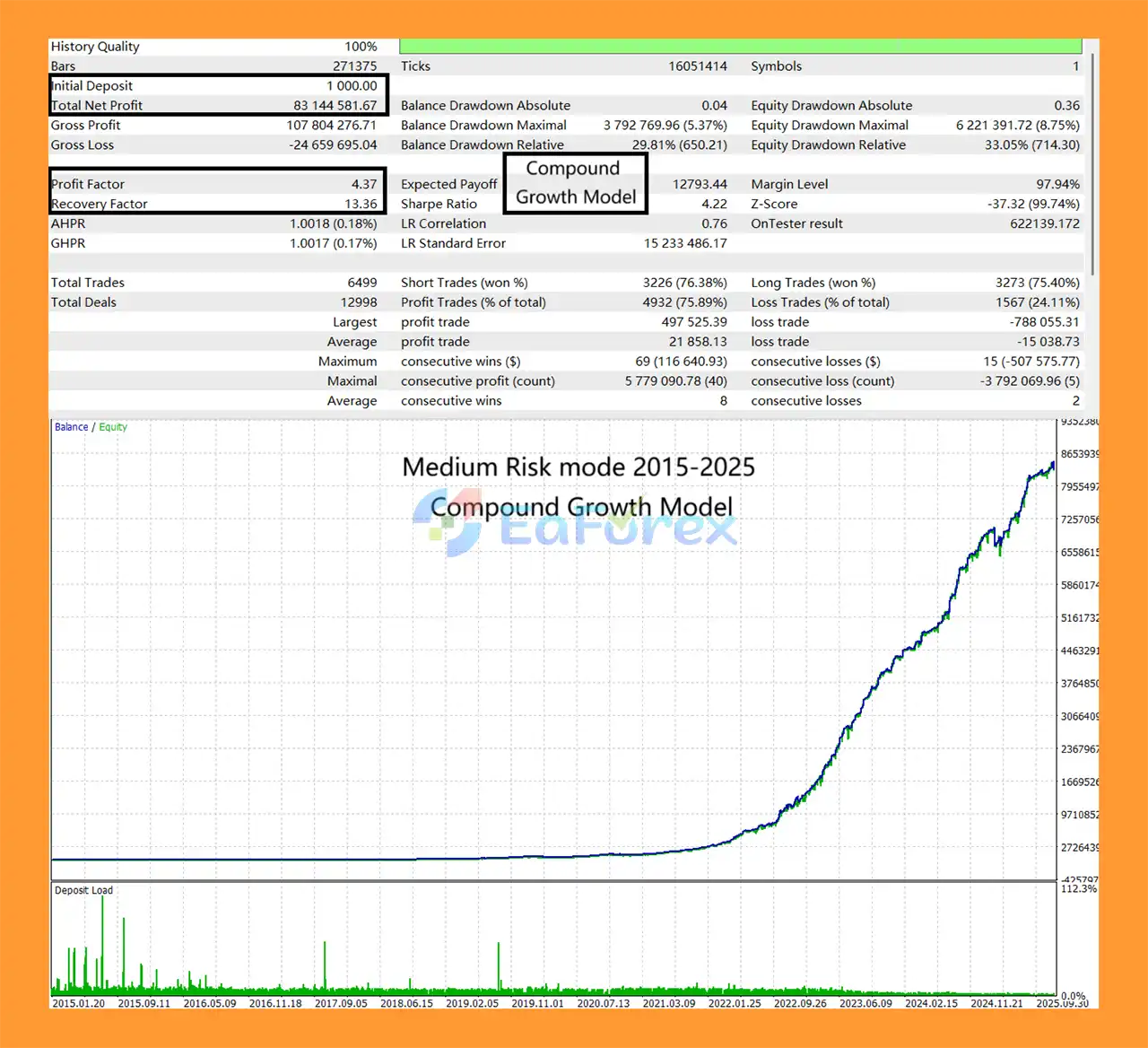Click the boxed Compound Growth Model annotation
This screenshot has width=1148, height=1048.
tap(575, 183)
